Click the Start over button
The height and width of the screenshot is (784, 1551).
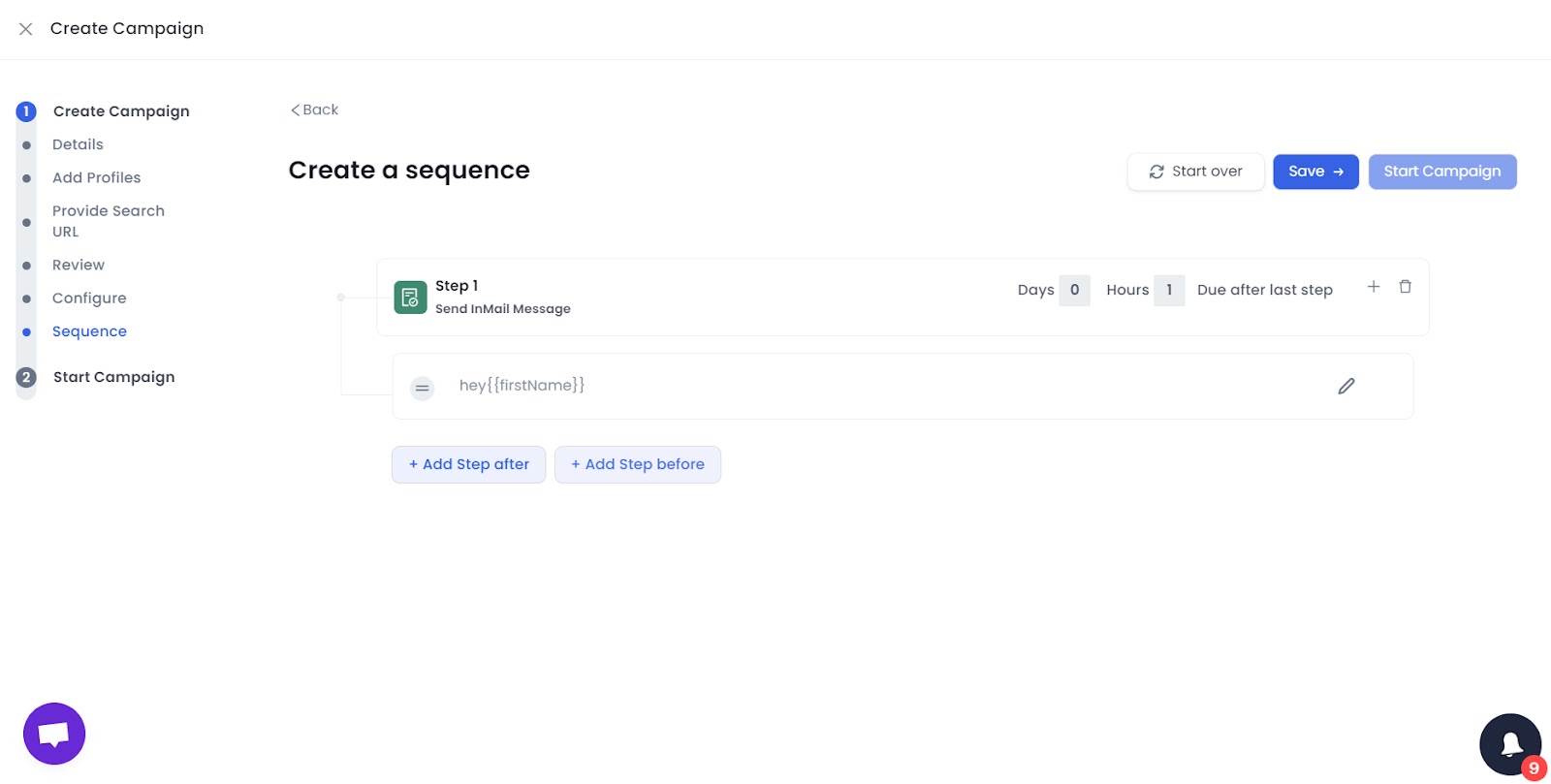click(1195, 172)
